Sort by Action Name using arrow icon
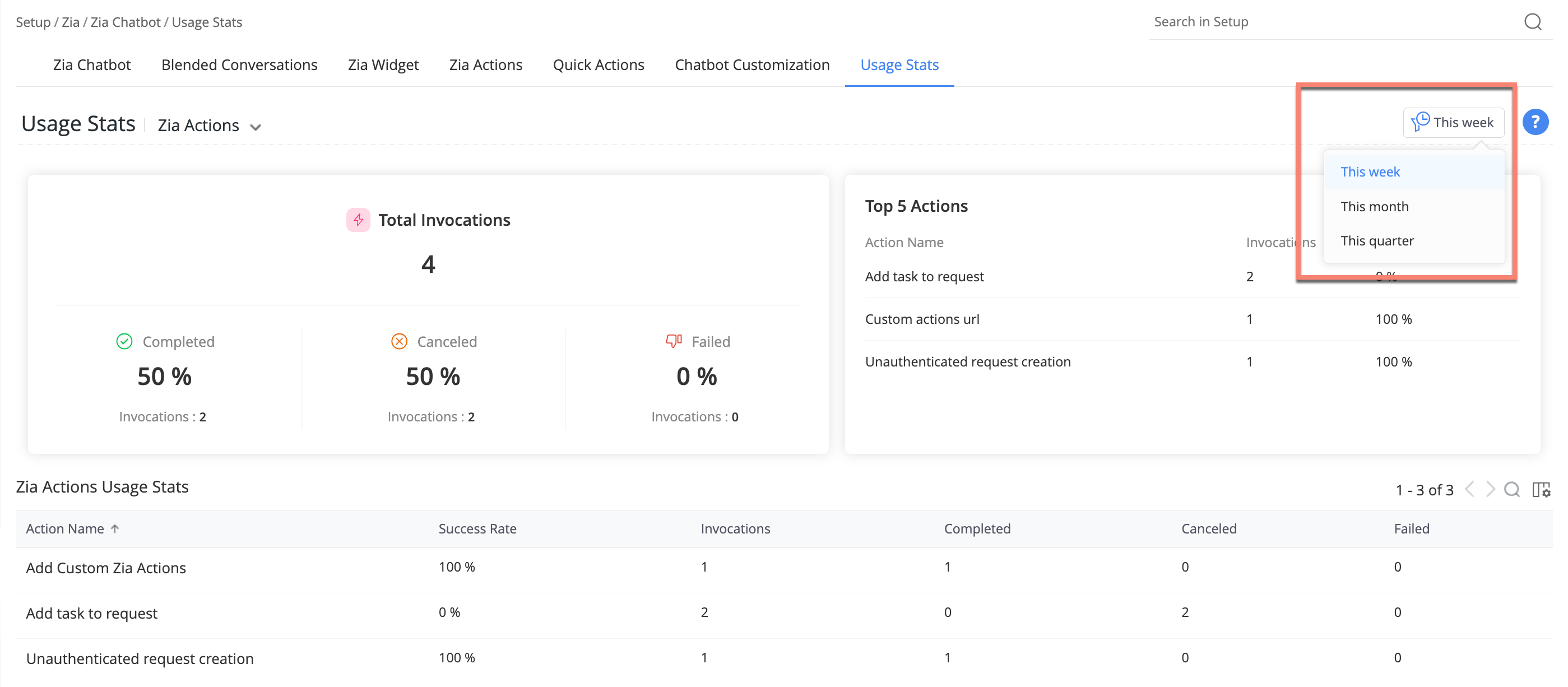The image size is (1568, 687). [115, 529]
